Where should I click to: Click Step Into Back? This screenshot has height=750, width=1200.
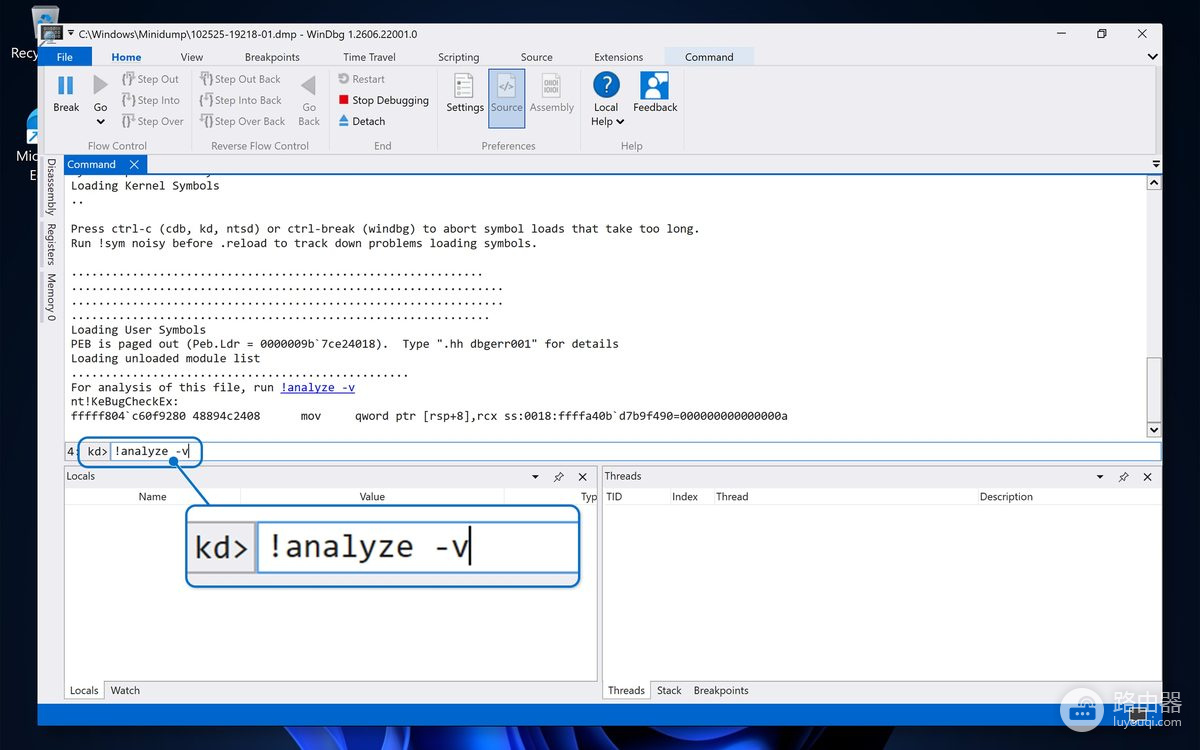click(x=241, y=100)
